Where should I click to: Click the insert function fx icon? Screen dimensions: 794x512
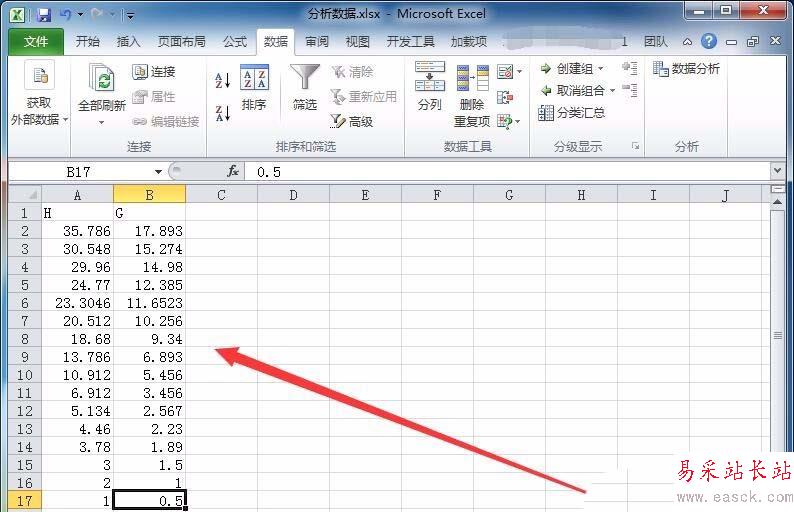(x=233, y=172)
